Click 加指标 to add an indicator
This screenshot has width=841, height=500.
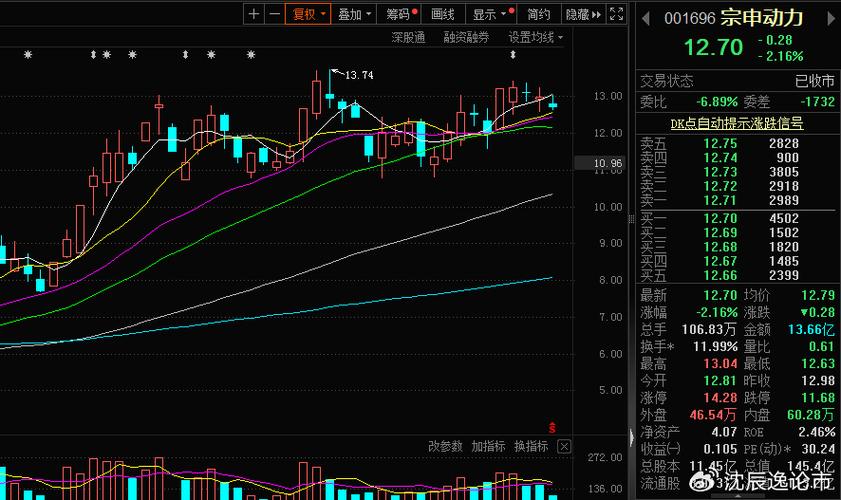[x=488, y=446]
